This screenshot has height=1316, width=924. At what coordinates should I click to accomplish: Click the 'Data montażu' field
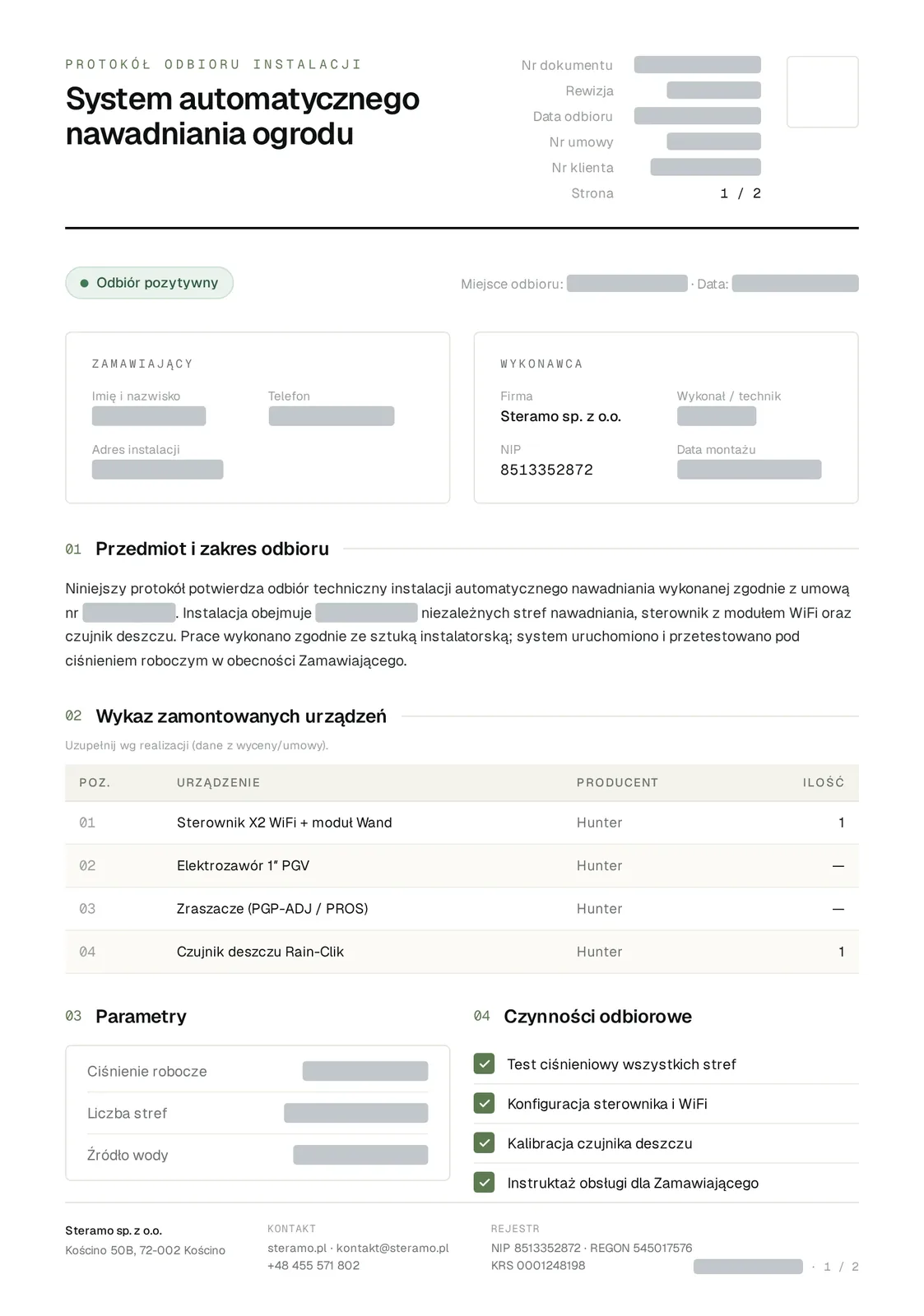tap(749, 470)
